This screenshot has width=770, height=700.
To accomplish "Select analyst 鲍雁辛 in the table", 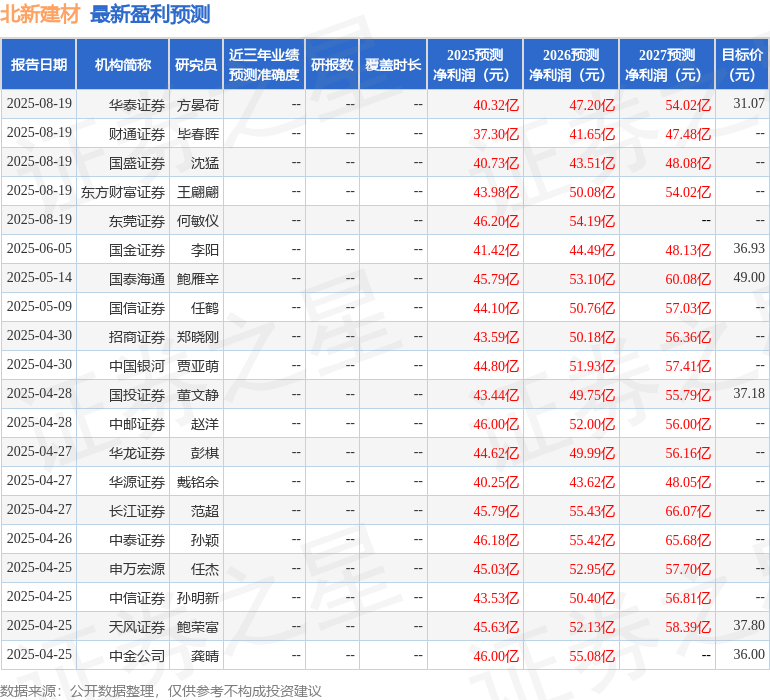I will (x=197, y=278).
